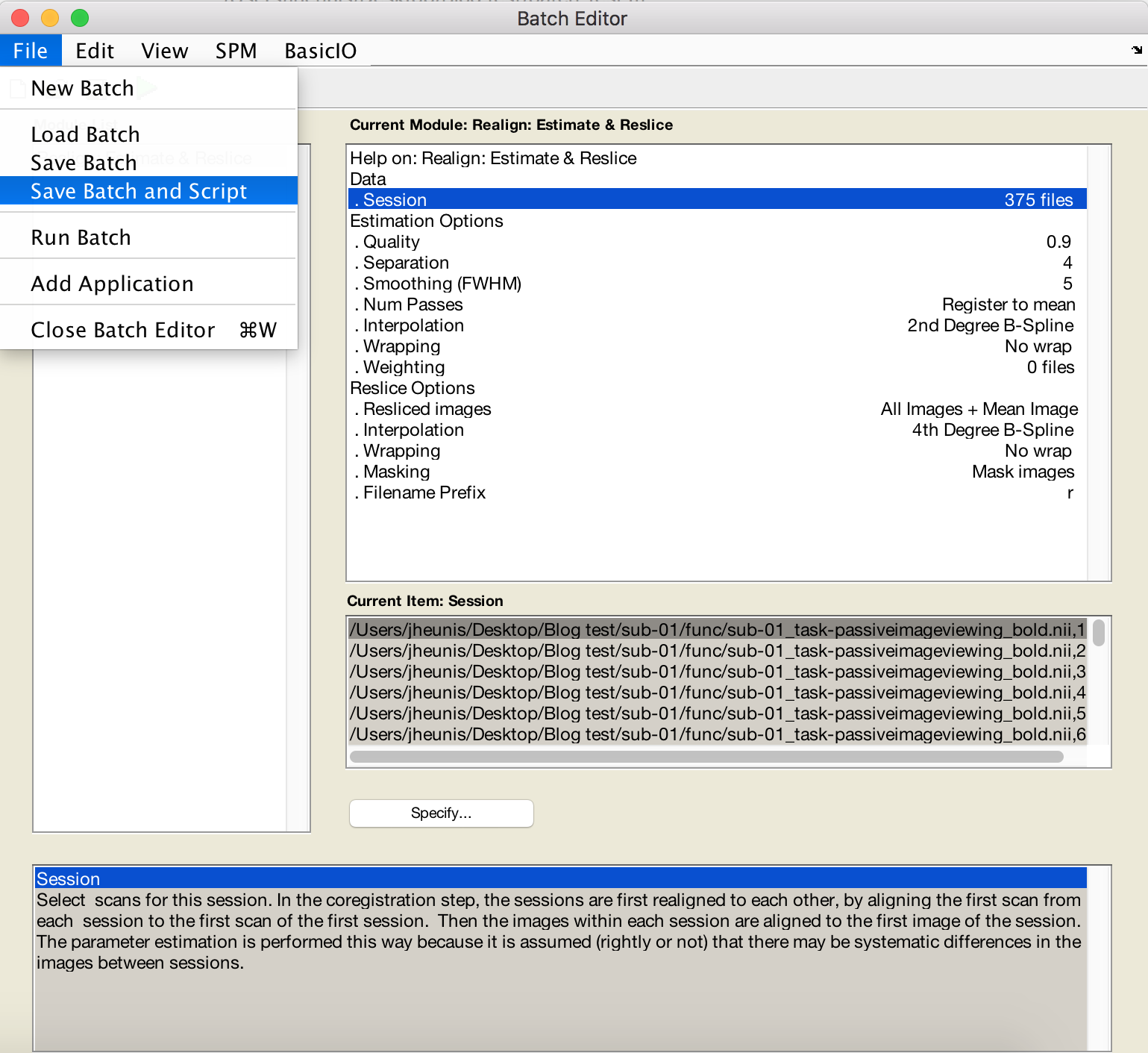Click the Specify... button

[x=442, y=813]
